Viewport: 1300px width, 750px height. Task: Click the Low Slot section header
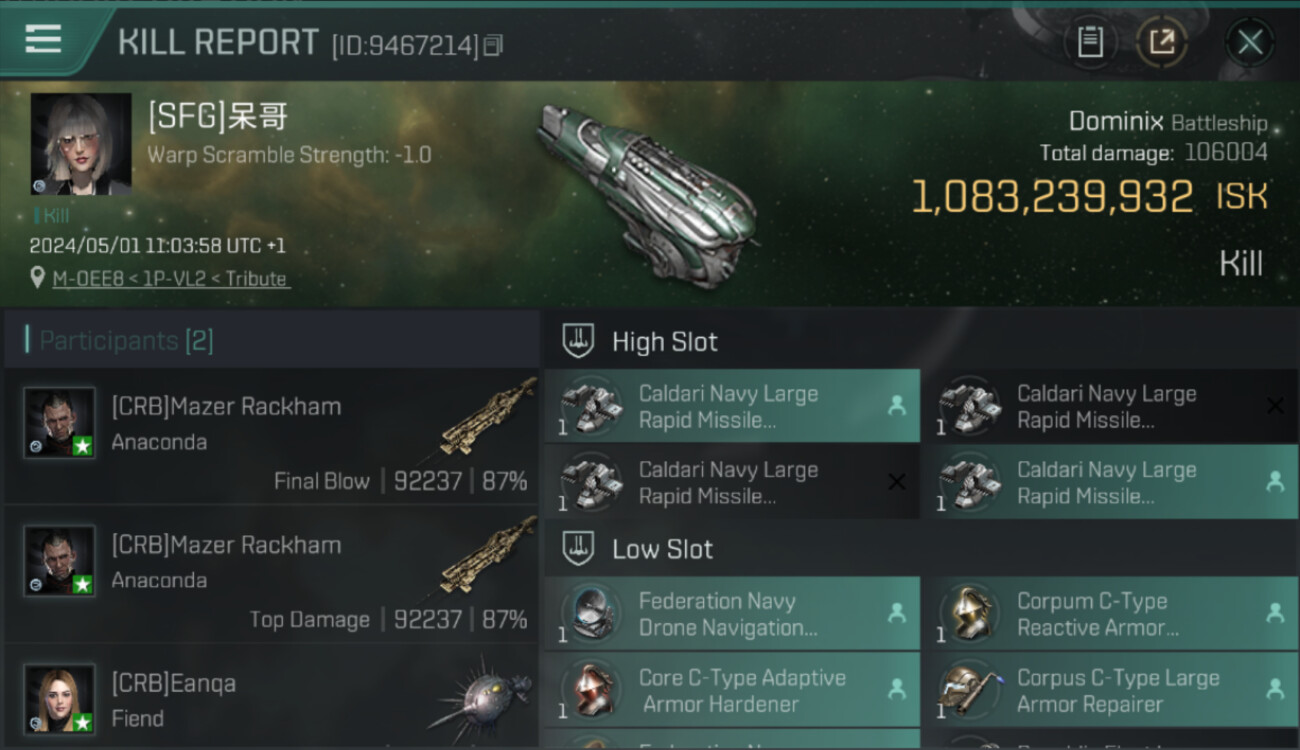662,549
